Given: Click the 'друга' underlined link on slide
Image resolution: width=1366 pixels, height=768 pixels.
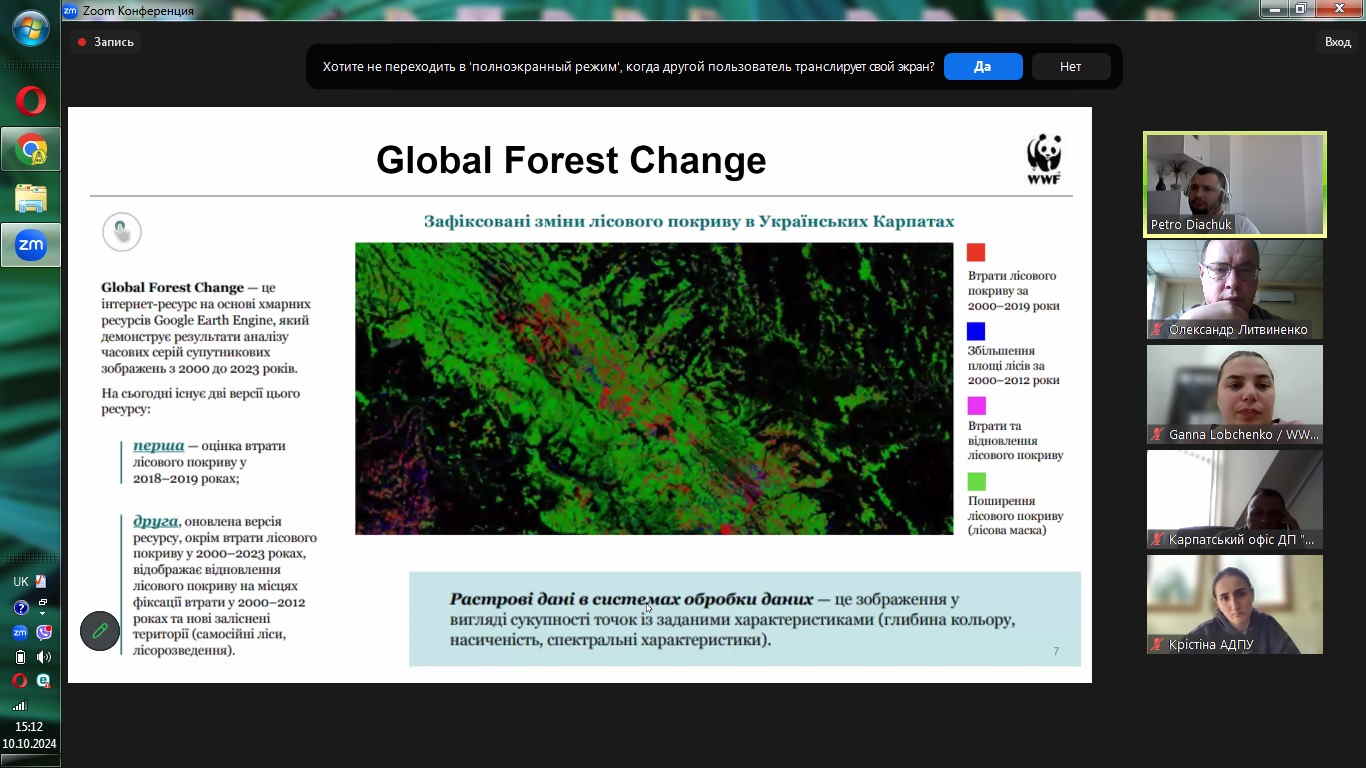Looking at the screenshot, I should point(156,521).
